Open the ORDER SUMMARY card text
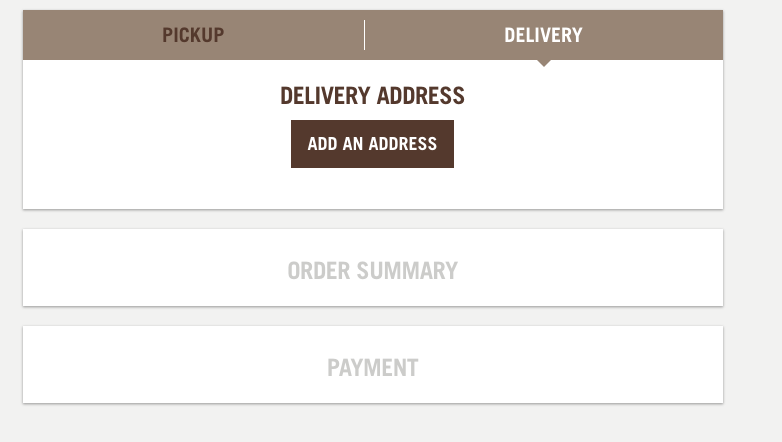The width and height of the screenshot is (782, 442). tap(373, 271)
